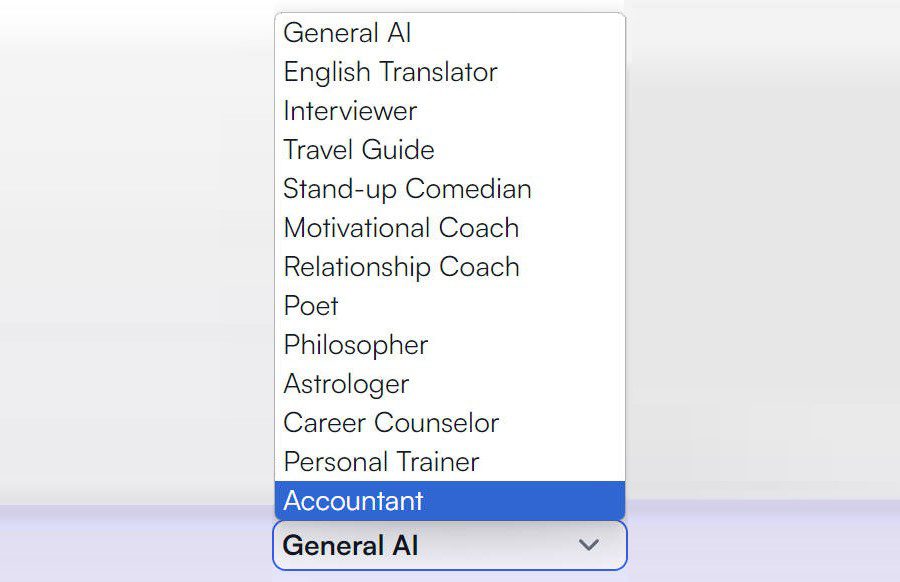Click the chevron on the dropdown control
This screenshot has width=900, height=582.
tap(591, 545)
